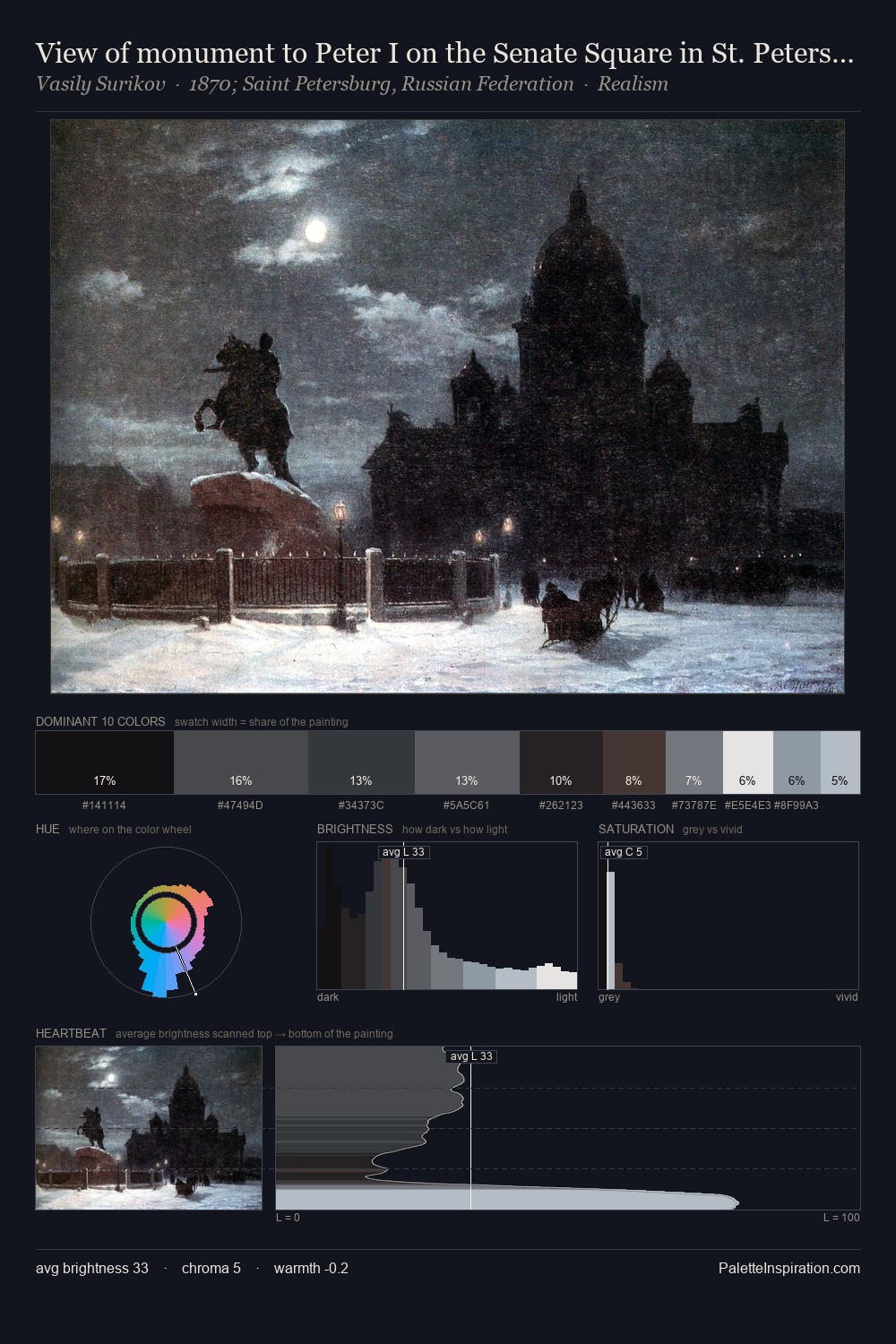Click the #73787E hex code label
This screenshot has height=1344, width=896.
coord(694,806)
